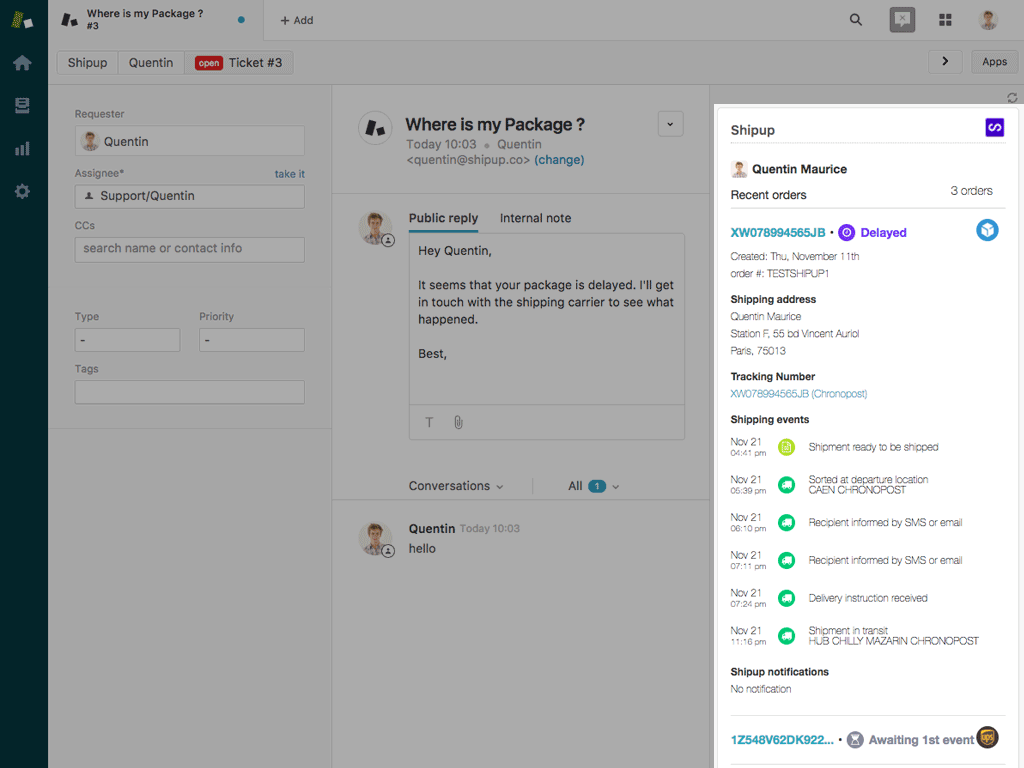Open search from the top bar
This screenshot has width=1024, height=768.
855,19
